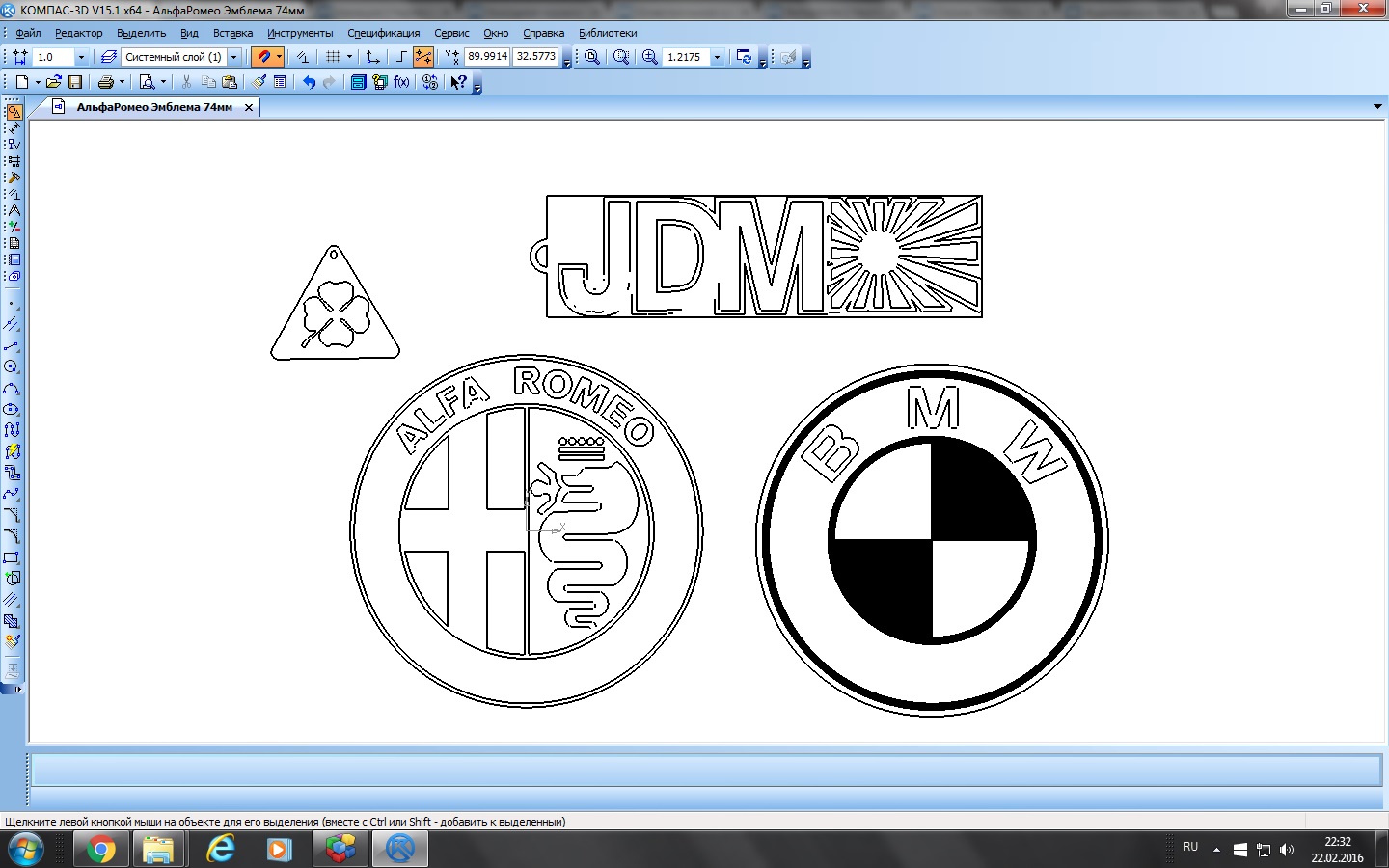The height and width of the screenshot is (868, 1389).
Task: Select the Fillet tool in left panel
Action: click(12, 536)
